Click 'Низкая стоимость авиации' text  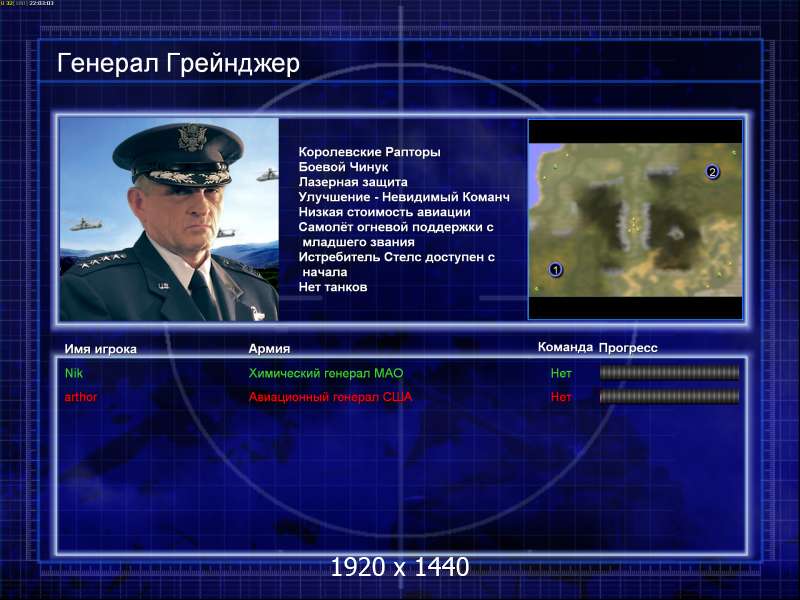385,212
